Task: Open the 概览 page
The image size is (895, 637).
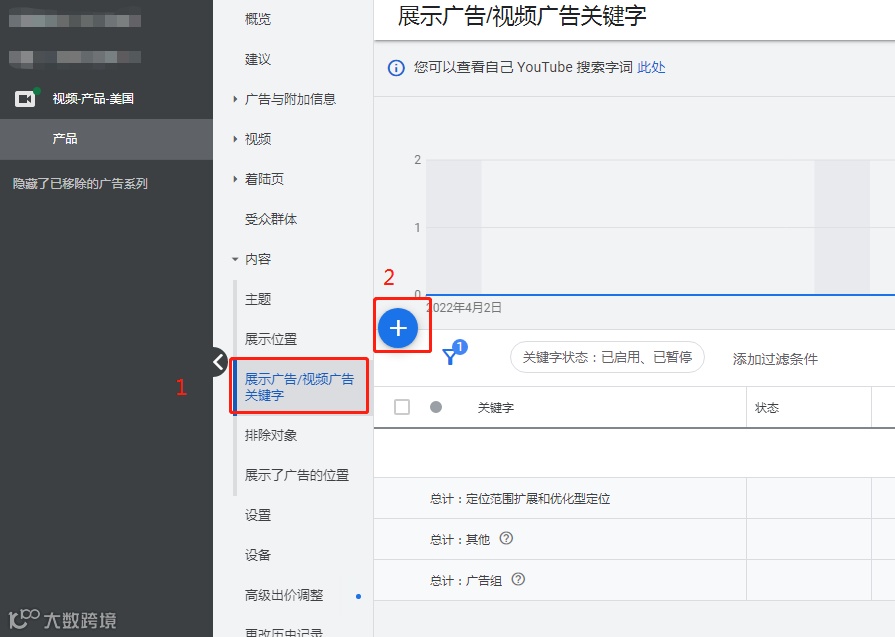Action: 258,19
